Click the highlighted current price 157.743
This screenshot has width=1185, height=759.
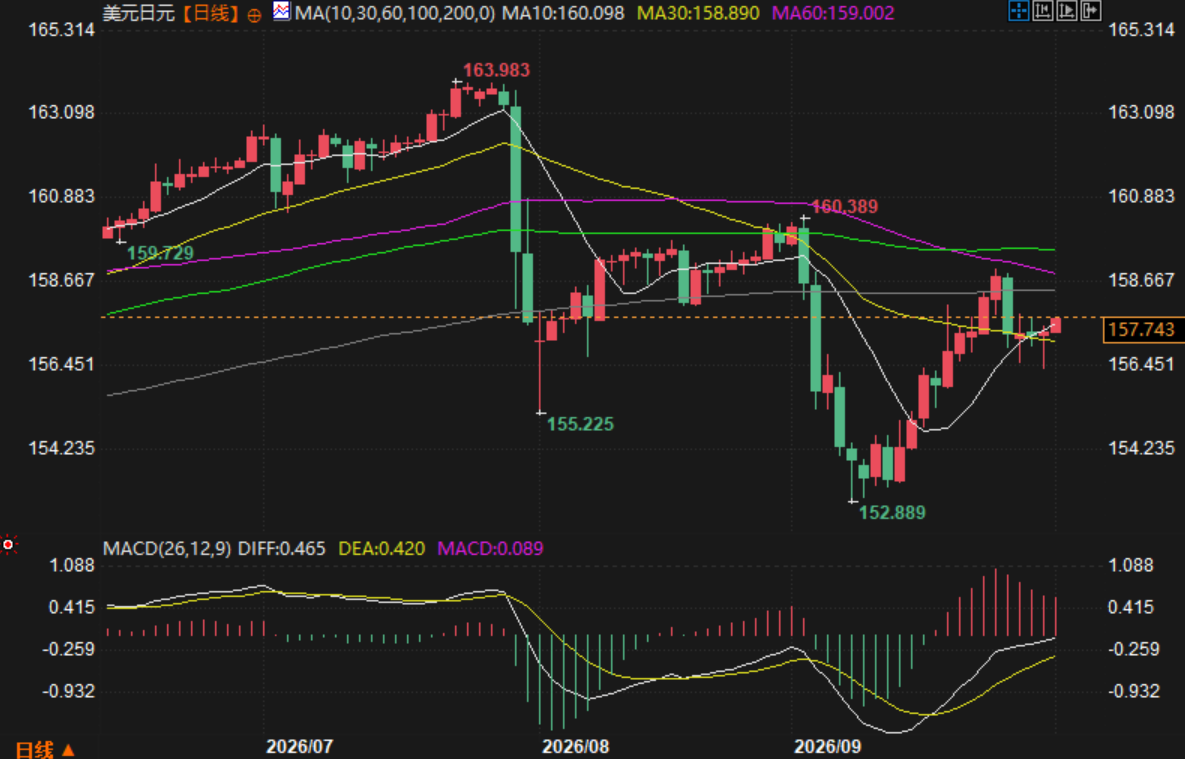coord(1141,330)
